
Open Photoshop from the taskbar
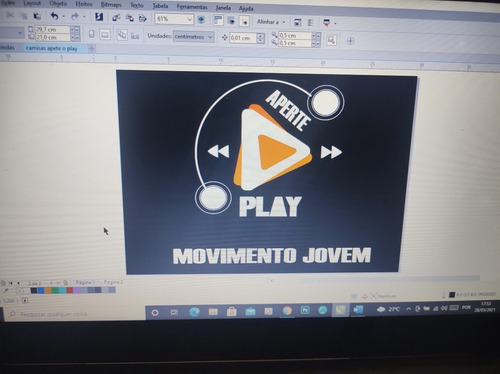click(305, 311)
